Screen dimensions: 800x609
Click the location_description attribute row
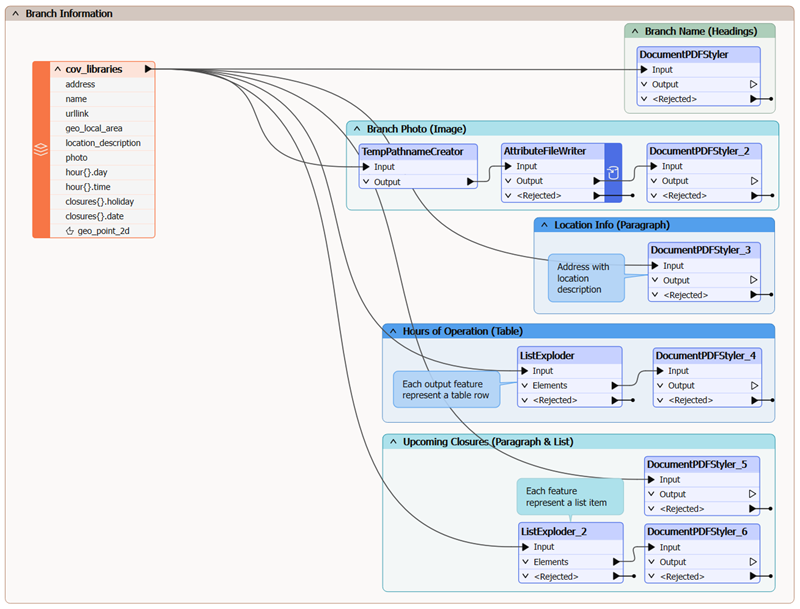(x=102, y=143)
